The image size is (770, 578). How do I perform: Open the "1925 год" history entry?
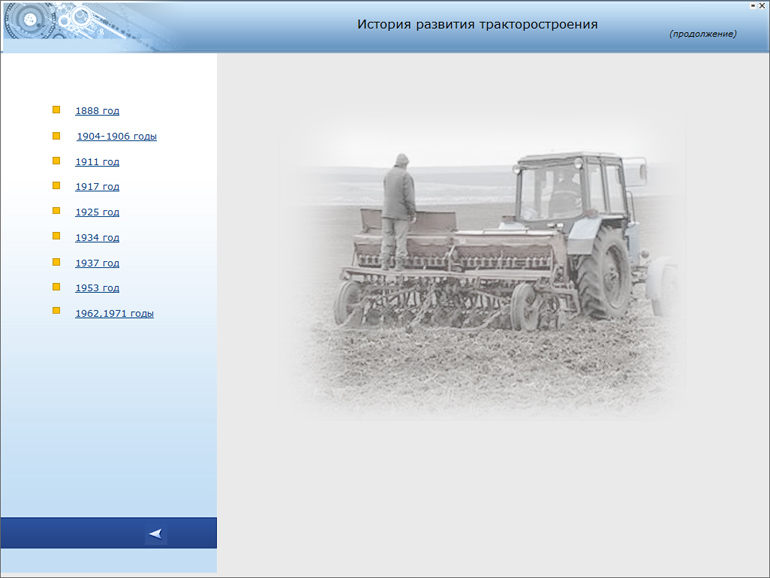coord(97,212)
